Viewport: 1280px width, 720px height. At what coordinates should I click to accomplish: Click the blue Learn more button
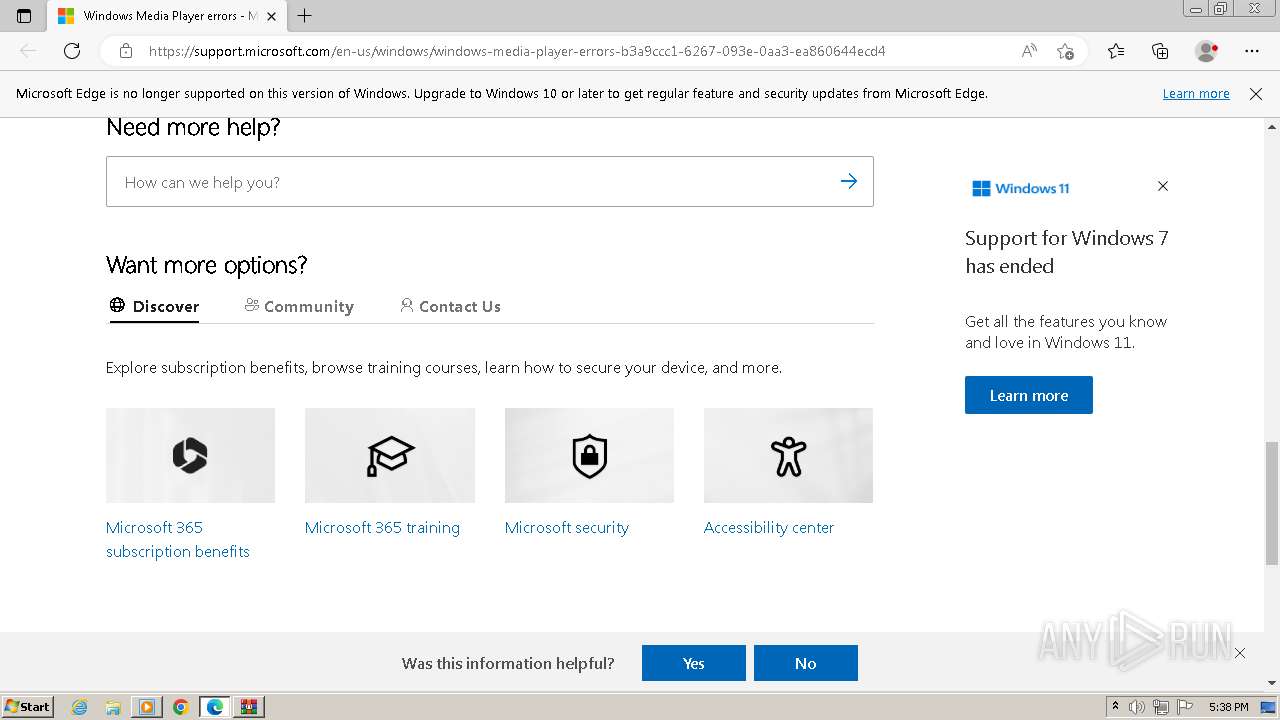click(1028, 395)
